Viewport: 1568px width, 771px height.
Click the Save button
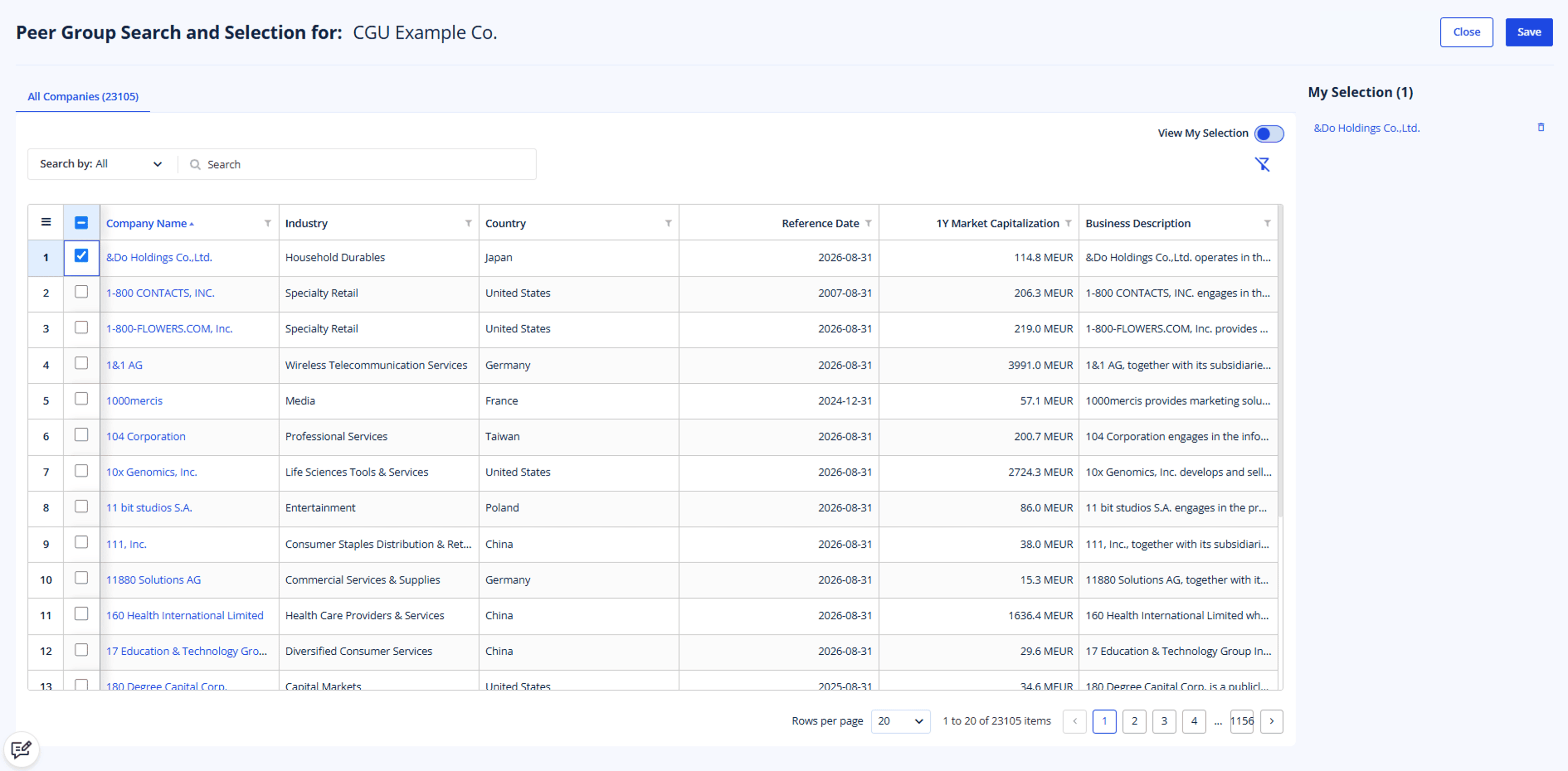click(1529, 32)
